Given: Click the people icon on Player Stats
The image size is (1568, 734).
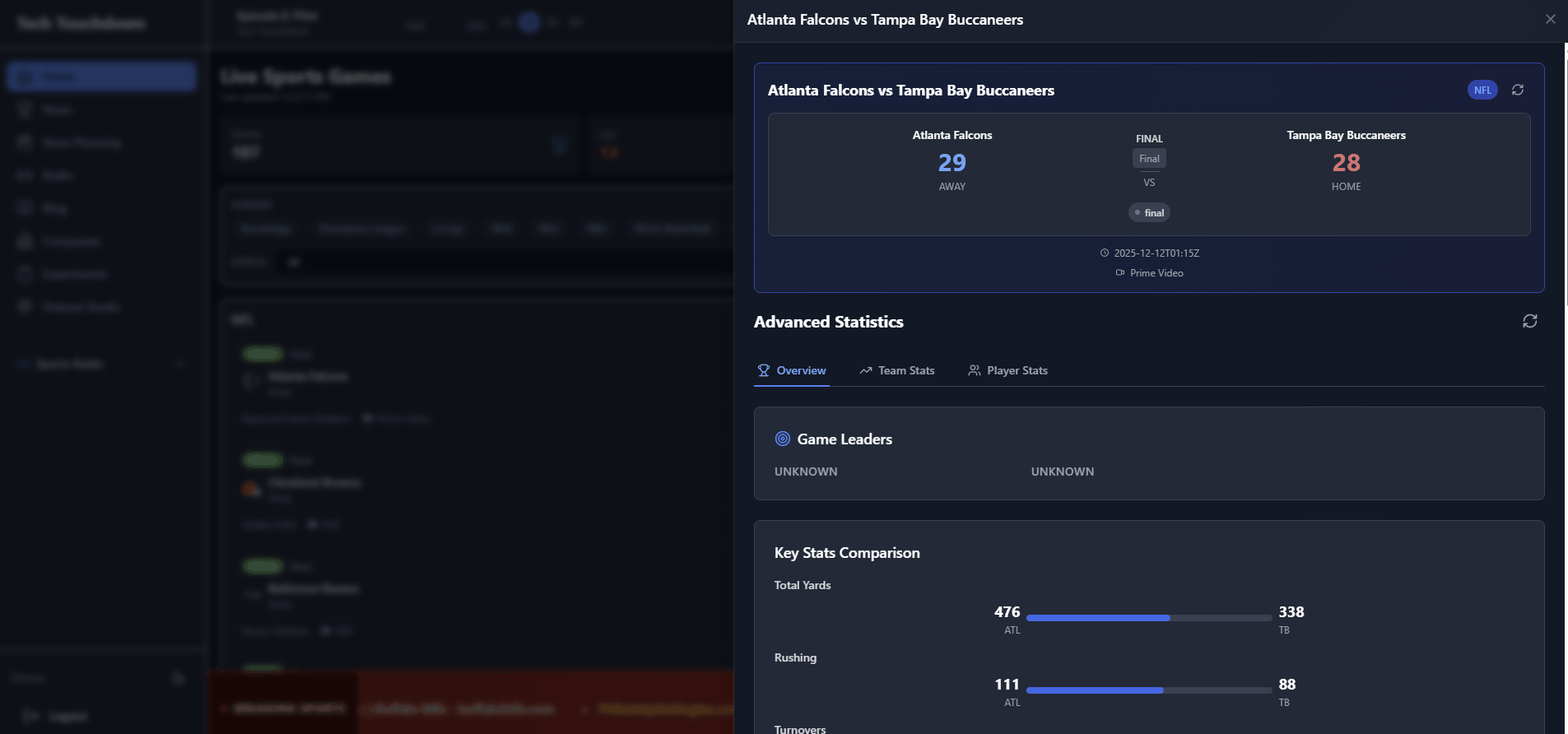Looking at the screenshot, I should pos(974,371).
